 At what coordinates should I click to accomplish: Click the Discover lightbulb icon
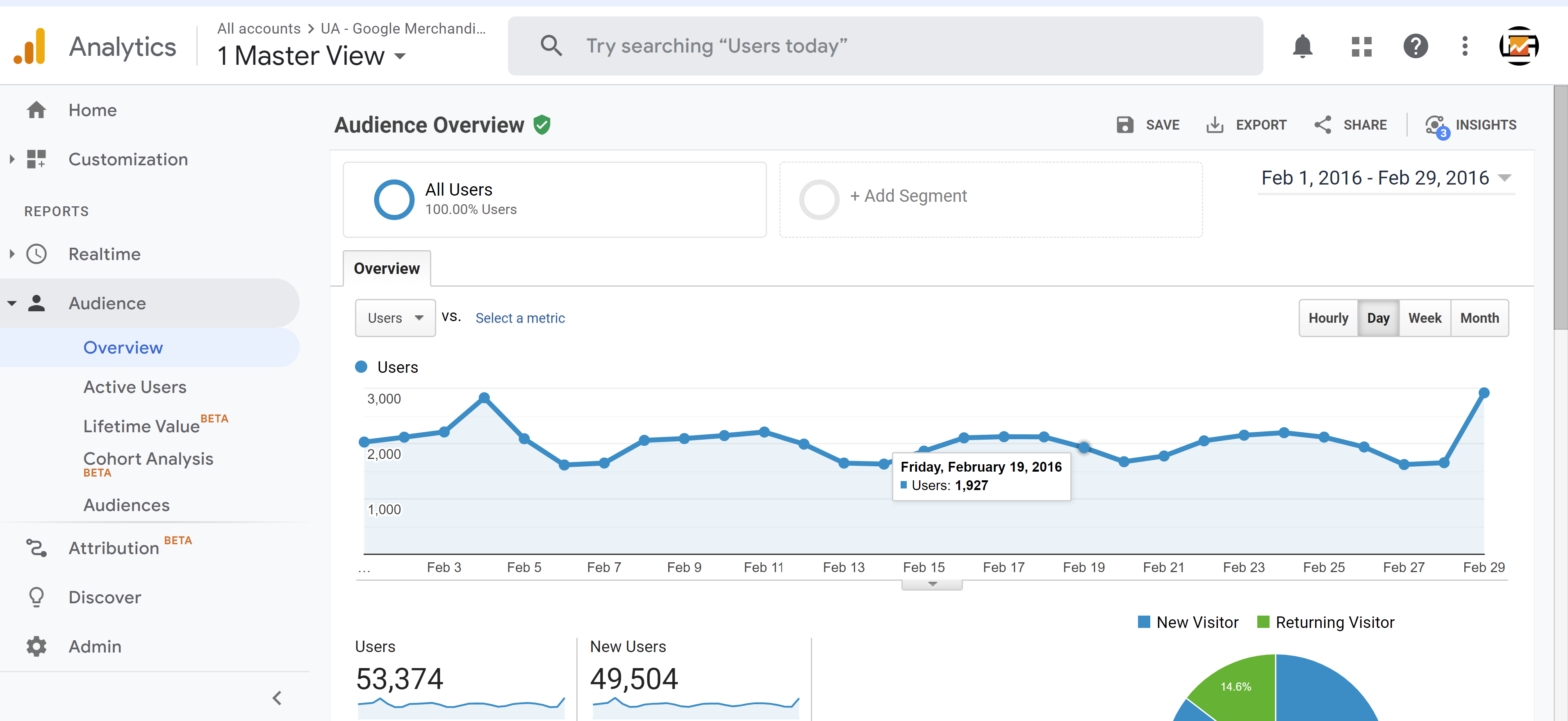pos(36,597)
